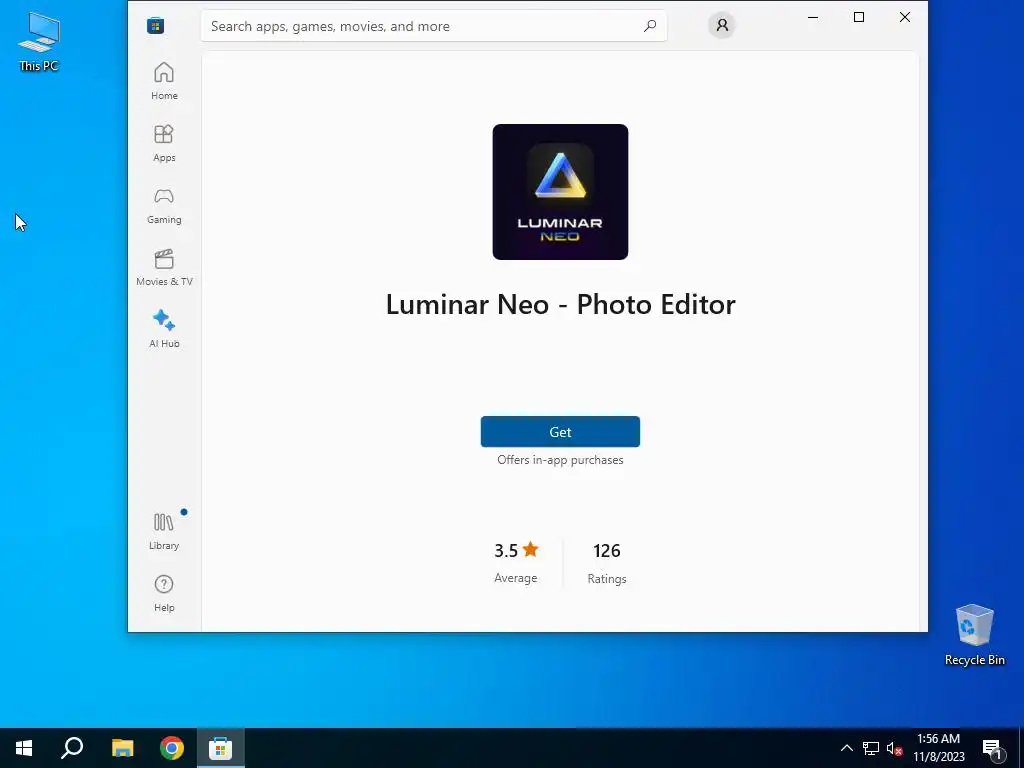Open the Library section
Screen dimensions: 1024x768
pos(164,531)
